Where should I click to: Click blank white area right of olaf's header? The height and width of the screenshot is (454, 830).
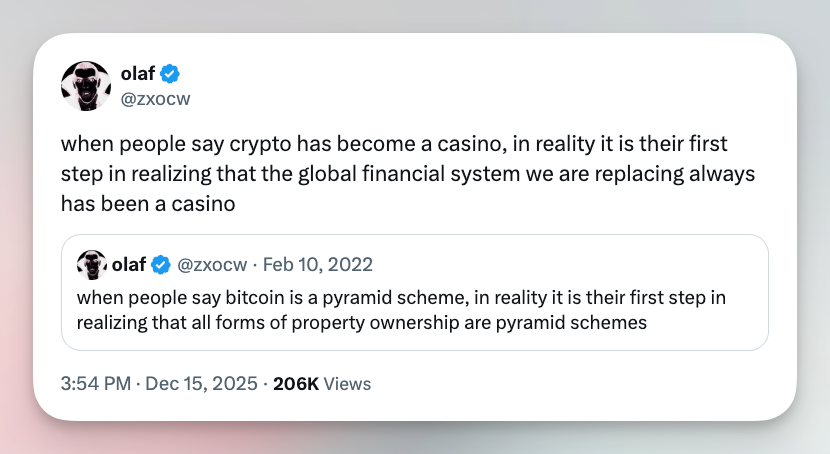pyautogui.click(x=500, y=85)
